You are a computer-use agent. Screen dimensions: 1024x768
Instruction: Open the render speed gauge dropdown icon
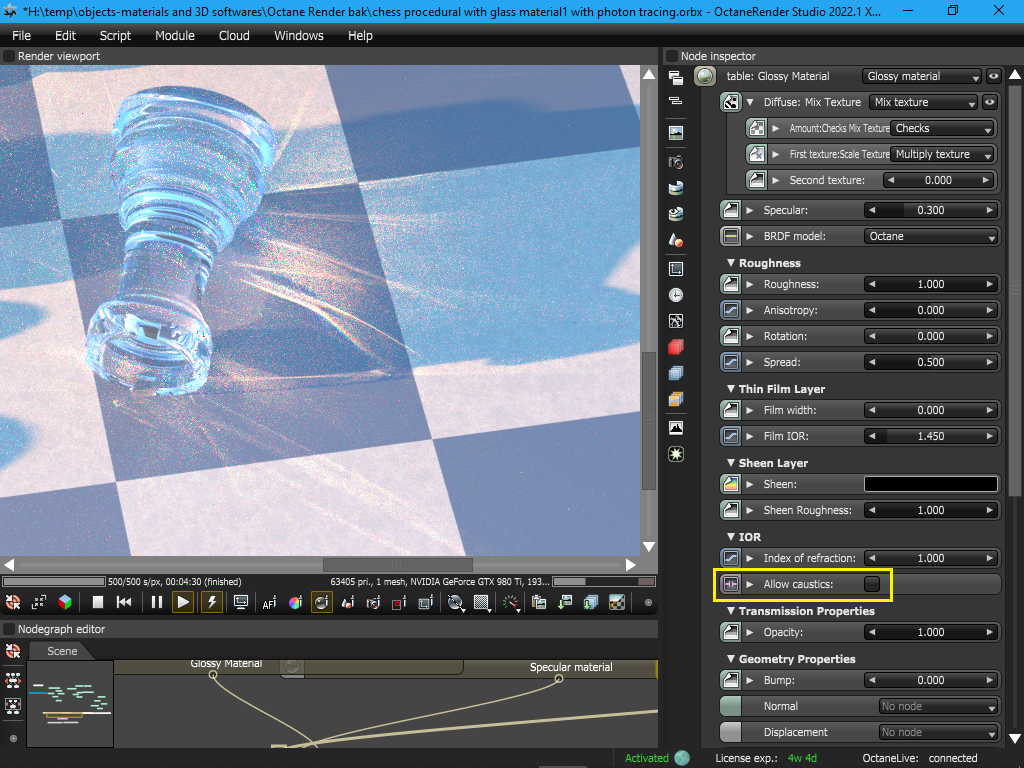pos(511,603)
